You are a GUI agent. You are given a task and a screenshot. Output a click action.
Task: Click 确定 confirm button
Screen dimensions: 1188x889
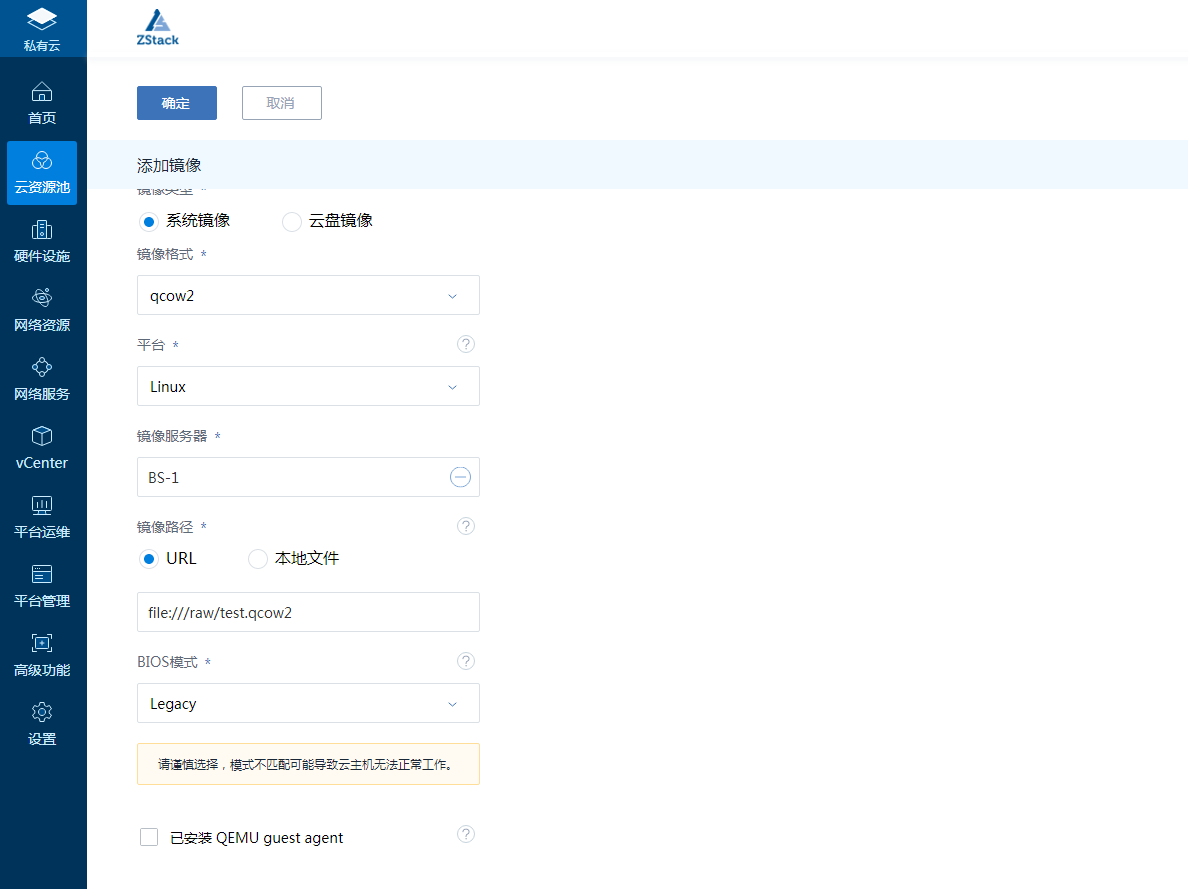[x=177, y=103]
